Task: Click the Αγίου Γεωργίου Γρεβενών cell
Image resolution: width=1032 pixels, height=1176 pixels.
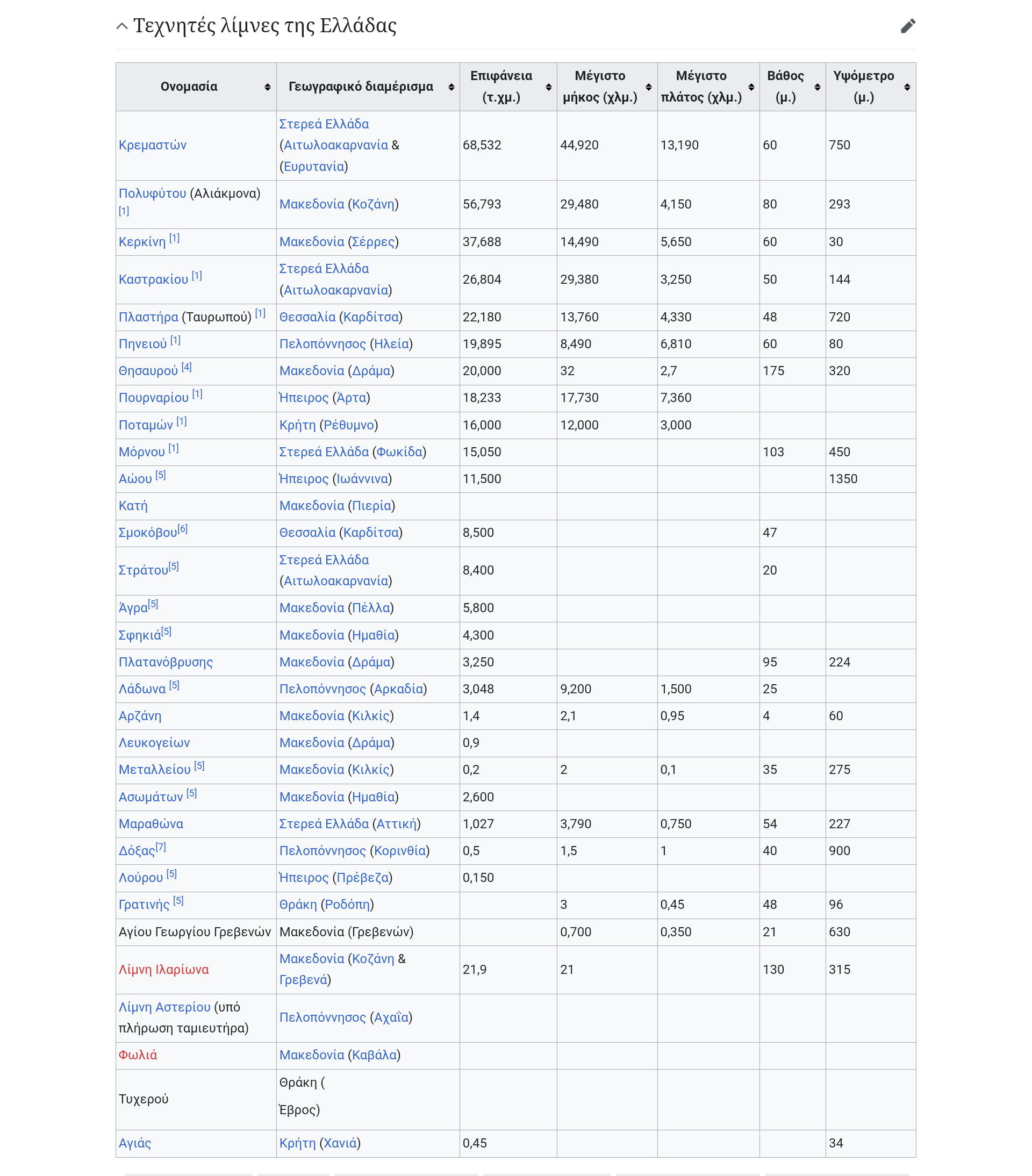Action: [195, 931]
